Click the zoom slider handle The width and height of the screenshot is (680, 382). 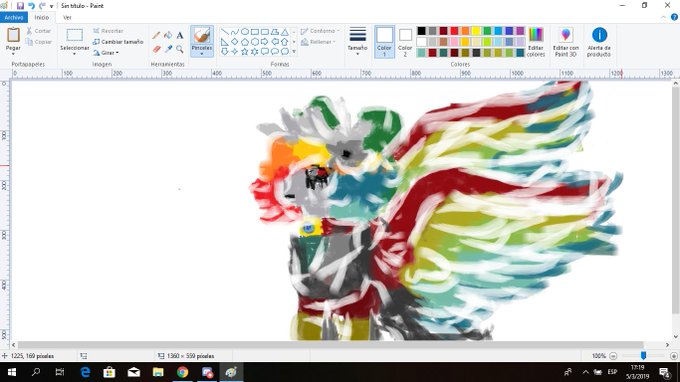[643, 356]
